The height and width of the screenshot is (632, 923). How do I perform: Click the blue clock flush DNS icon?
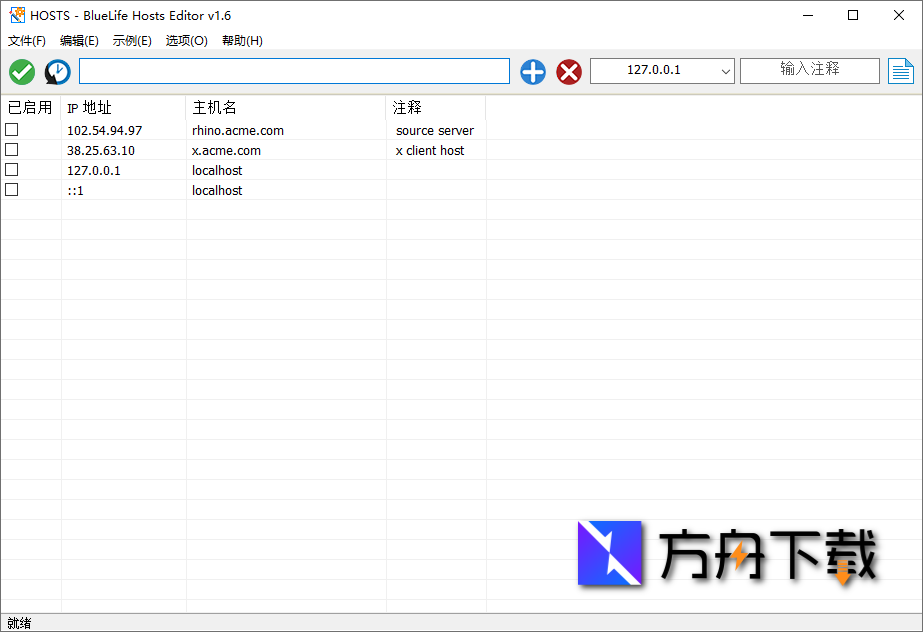[57, 71]
